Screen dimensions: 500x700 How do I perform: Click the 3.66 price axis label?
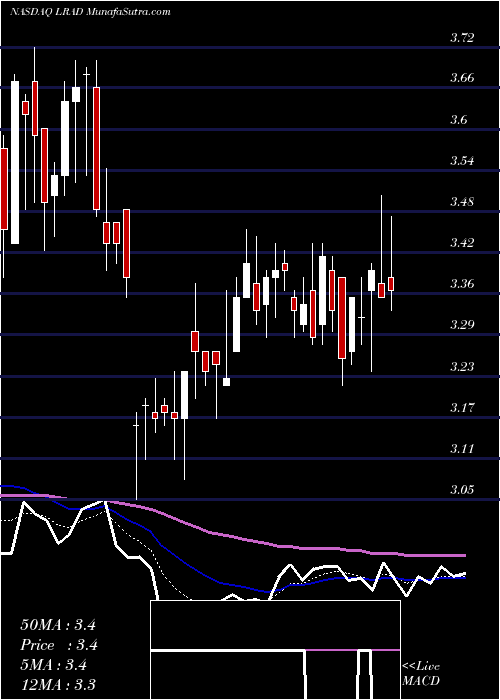[462, 78]
